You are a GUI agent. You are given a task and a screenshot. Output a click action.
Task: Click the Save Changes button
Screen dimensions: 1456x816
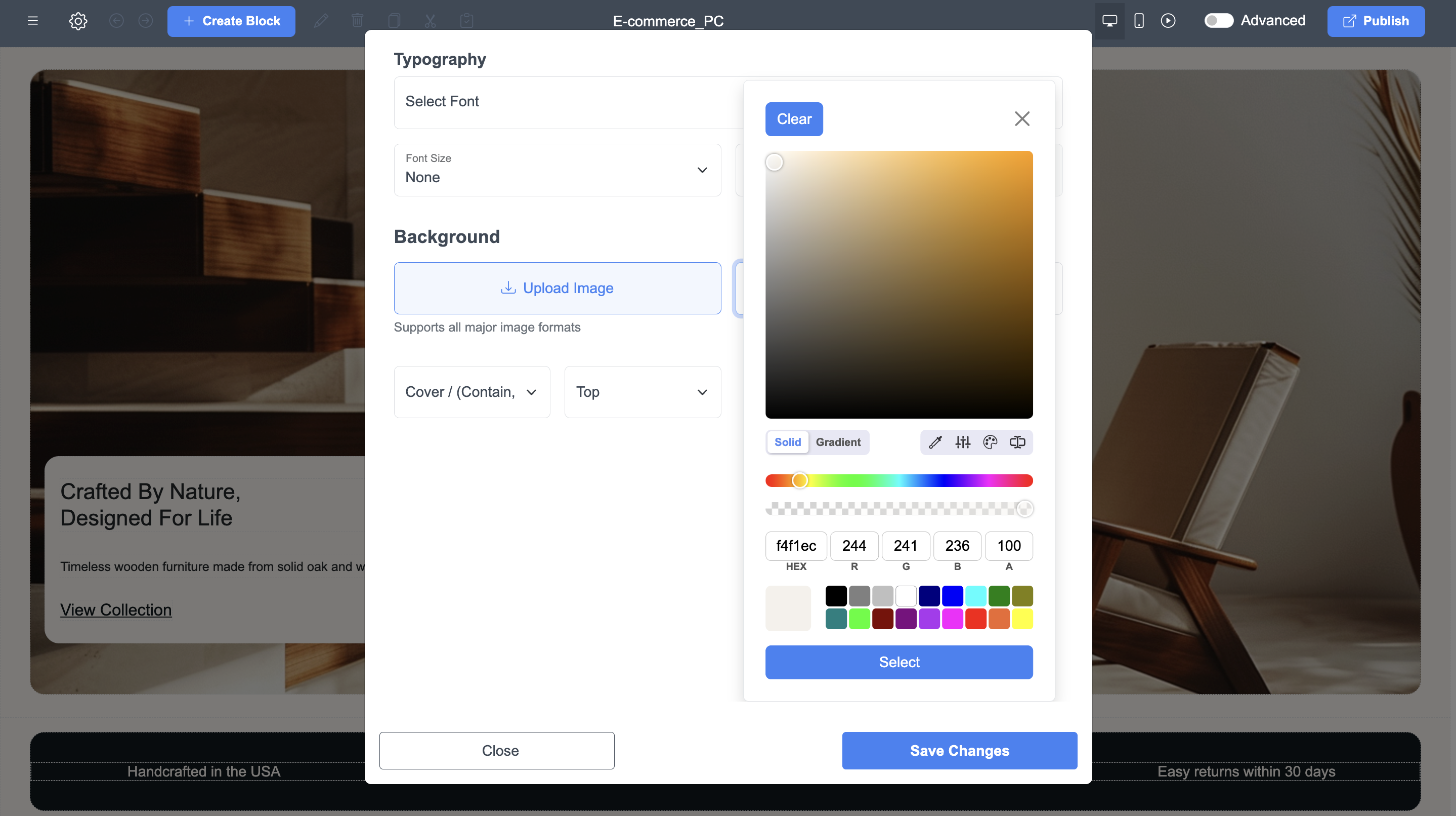pyautogui.click(x=959, y=750)
